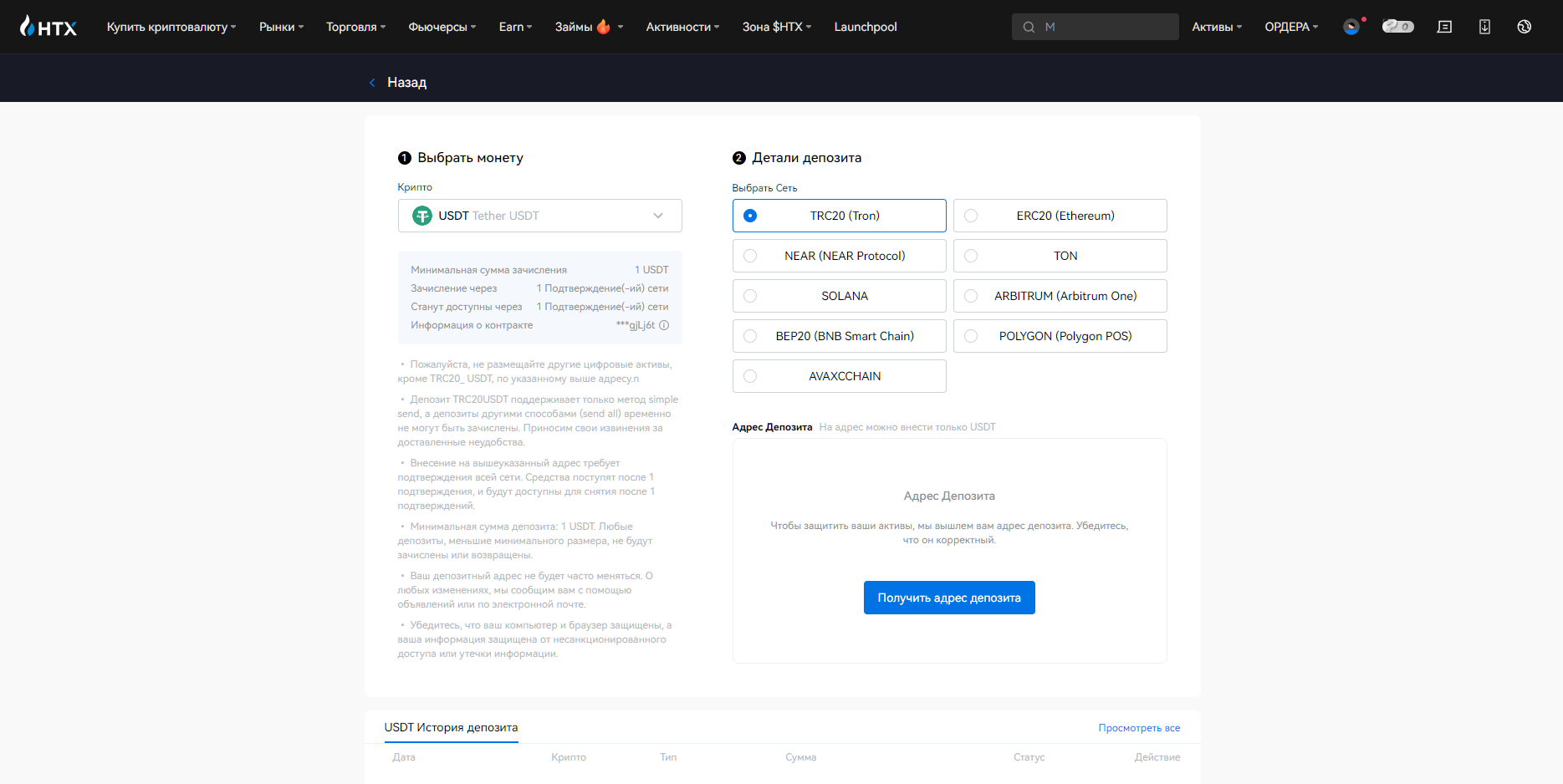Open the Launchpool menu item
Image resolution: width=1563 pixels, height=784 pixels.
coord(865,27)
